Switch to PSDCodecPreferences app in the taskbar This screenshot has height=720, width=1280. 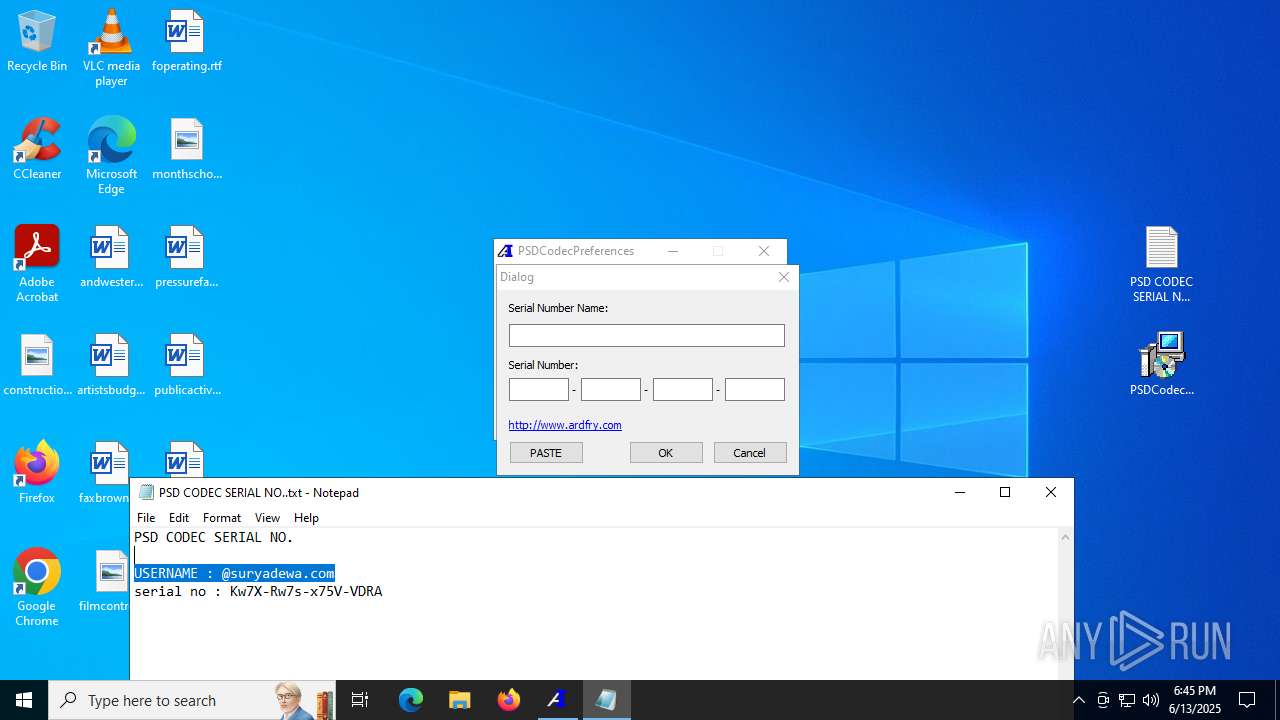click(557, 700)
